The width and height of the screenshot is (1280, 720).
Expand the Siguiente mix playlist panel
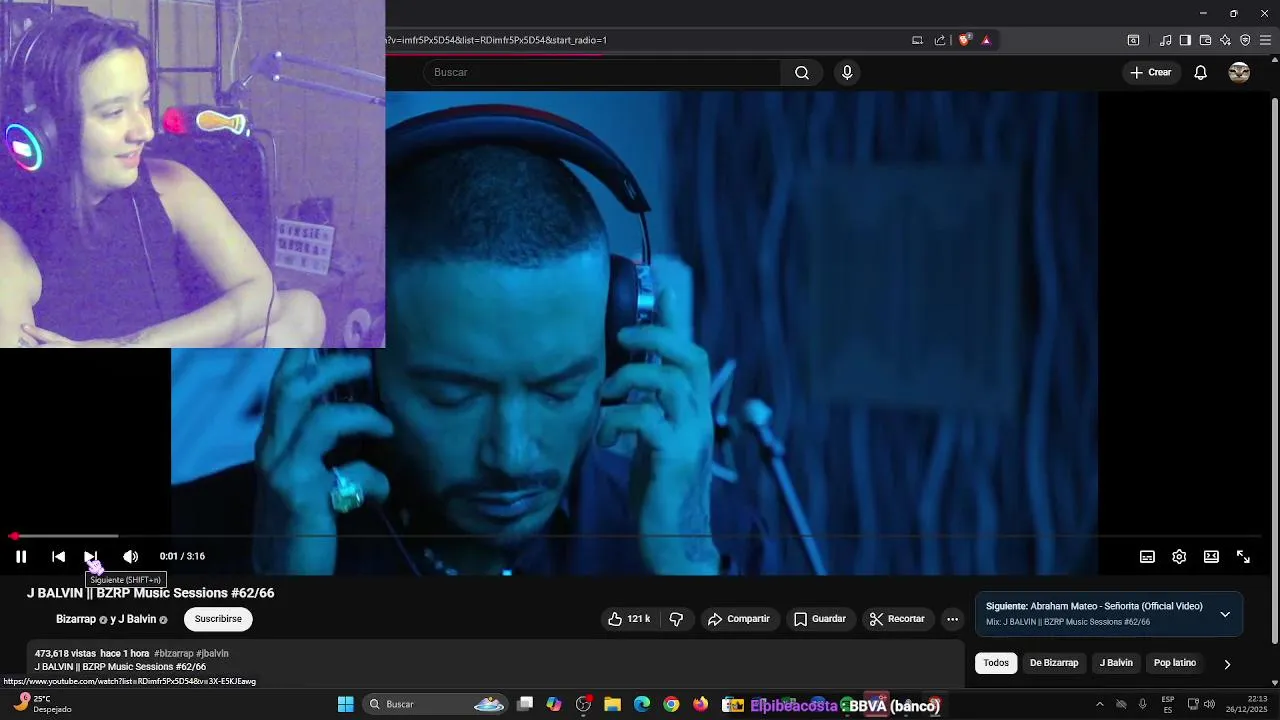tap(1225, 614)
